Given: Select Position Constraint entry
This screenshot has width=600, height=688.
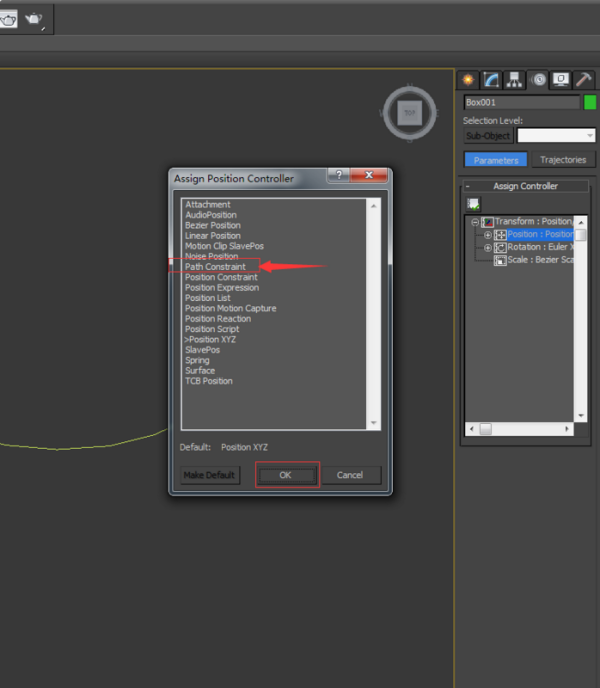Looking at the screenshot, I should [221, 277].
